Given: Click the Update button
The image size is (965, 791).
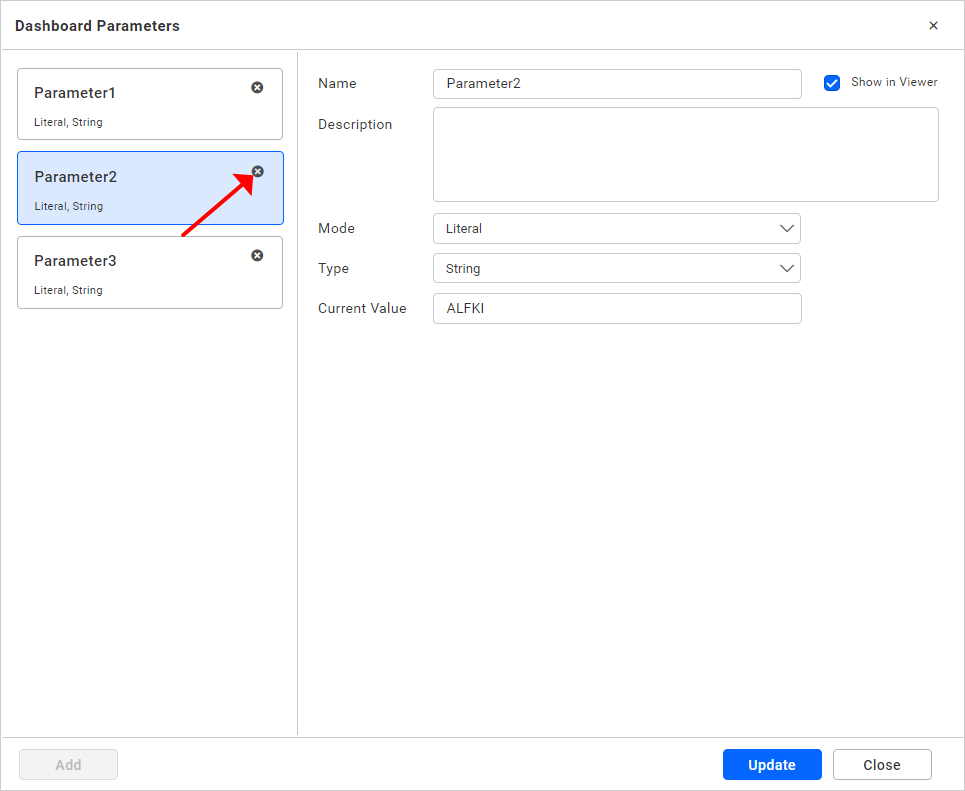Looking at the screenshot, I should point(772,764).
